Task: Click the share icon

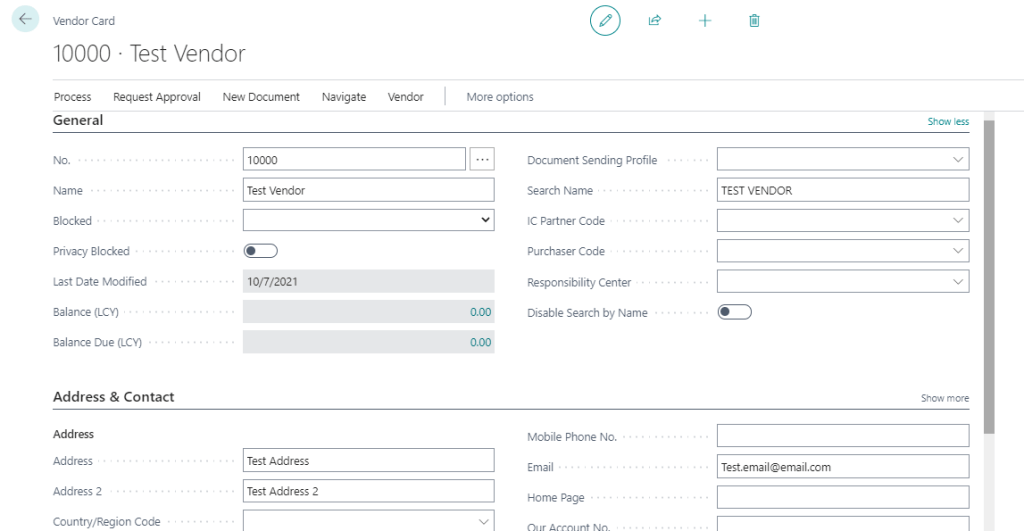Action: pos(655,20)
